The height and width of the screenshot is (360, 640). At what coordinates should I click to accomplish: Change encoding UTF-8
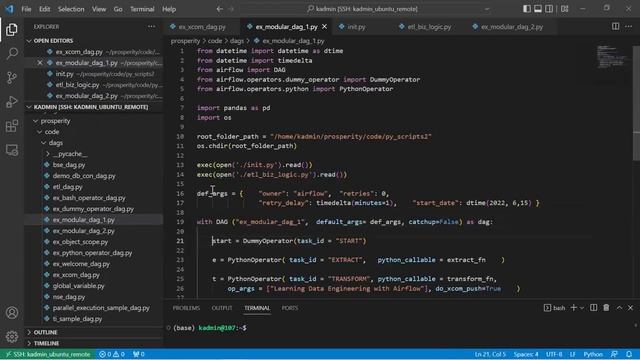[x=554, y=354]
